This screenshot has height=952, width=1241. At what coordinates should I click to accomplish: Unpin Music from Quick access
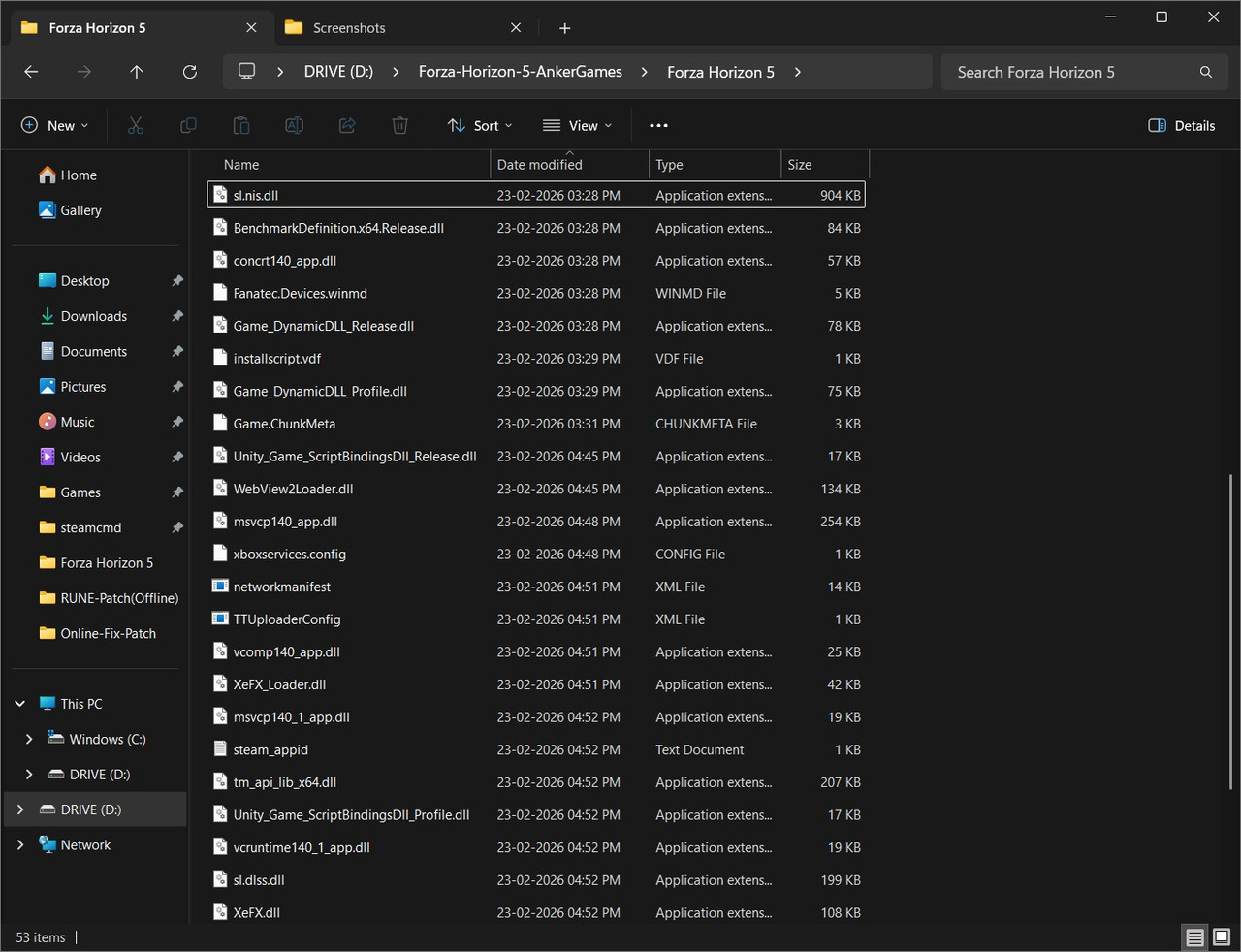[177, 422]
